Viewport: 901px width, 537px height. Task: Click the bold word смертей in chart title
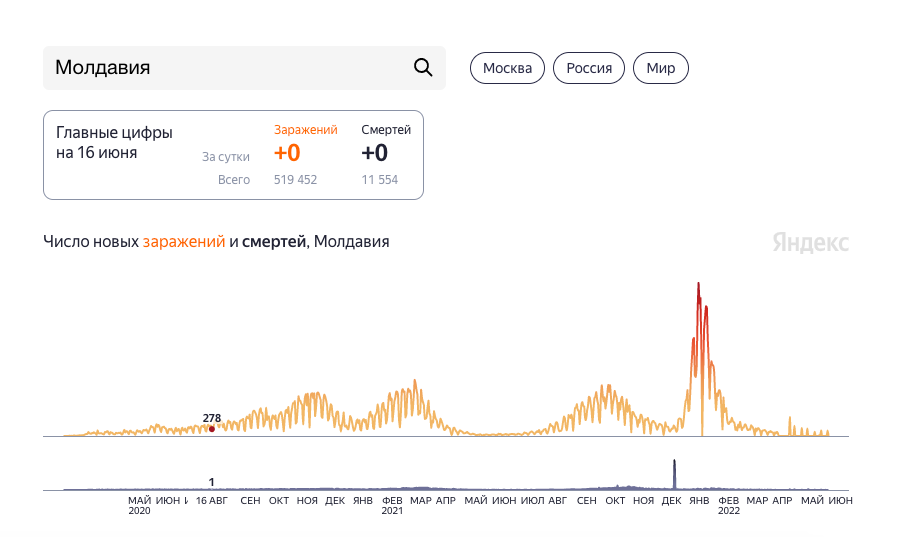(x=274, y=242)
